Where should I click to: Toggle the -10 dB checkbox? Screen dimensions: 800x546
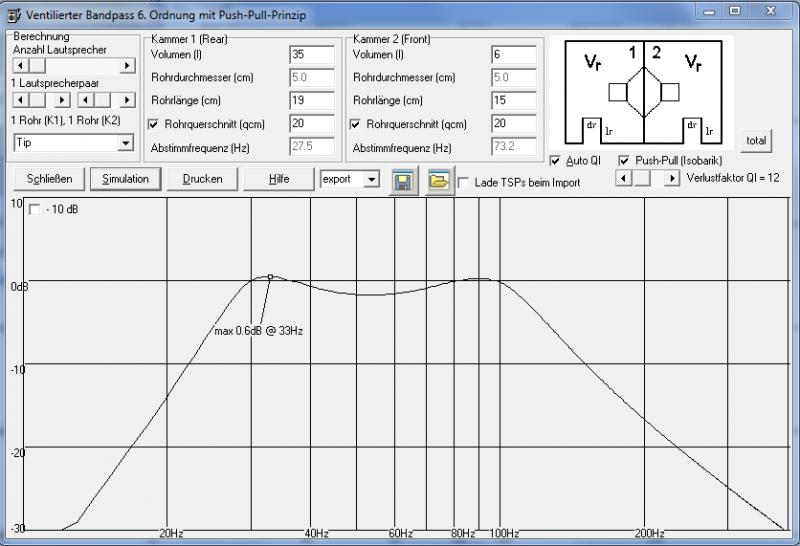(35, 210)
